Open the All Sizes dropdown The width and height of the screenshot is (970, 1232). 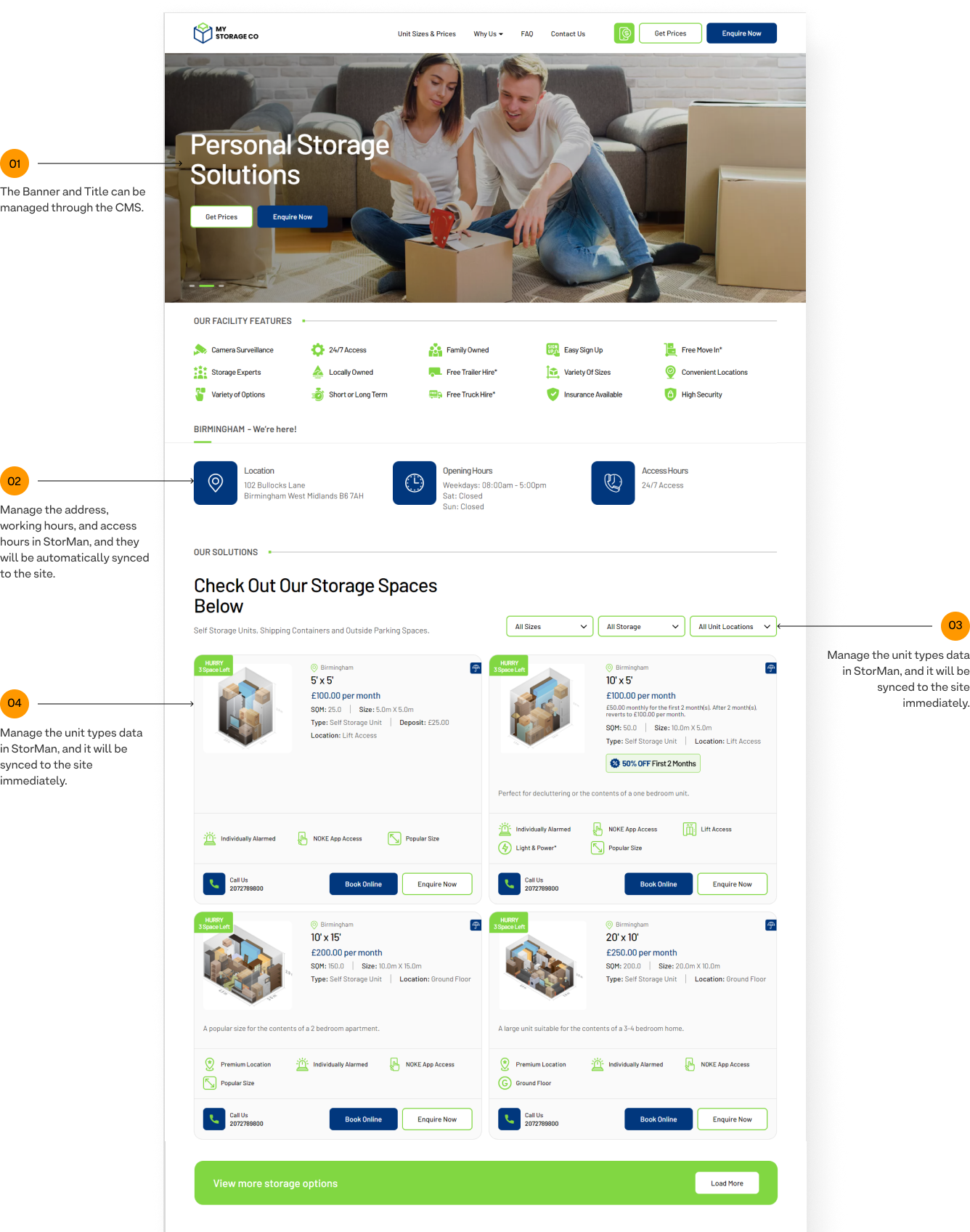[x=550, y=626]
